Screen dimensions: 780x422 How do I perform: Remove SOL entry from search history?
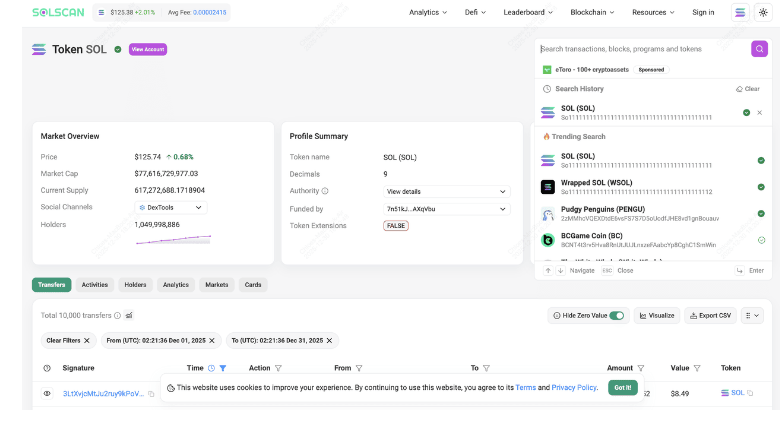click(x=760, y=112)
